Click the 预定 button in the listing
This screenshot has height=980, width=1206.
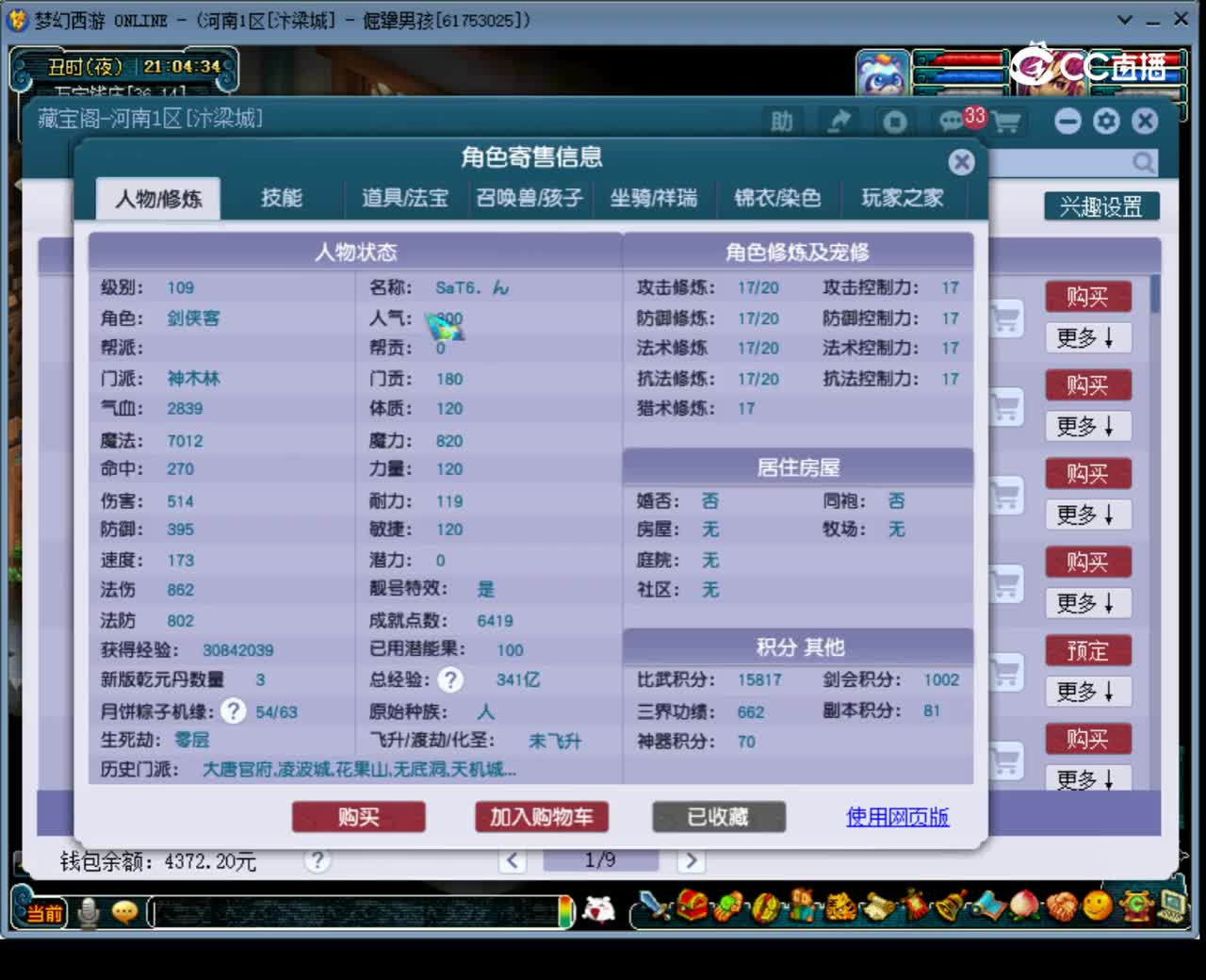pyautogui.click(x=1088, y=651)
